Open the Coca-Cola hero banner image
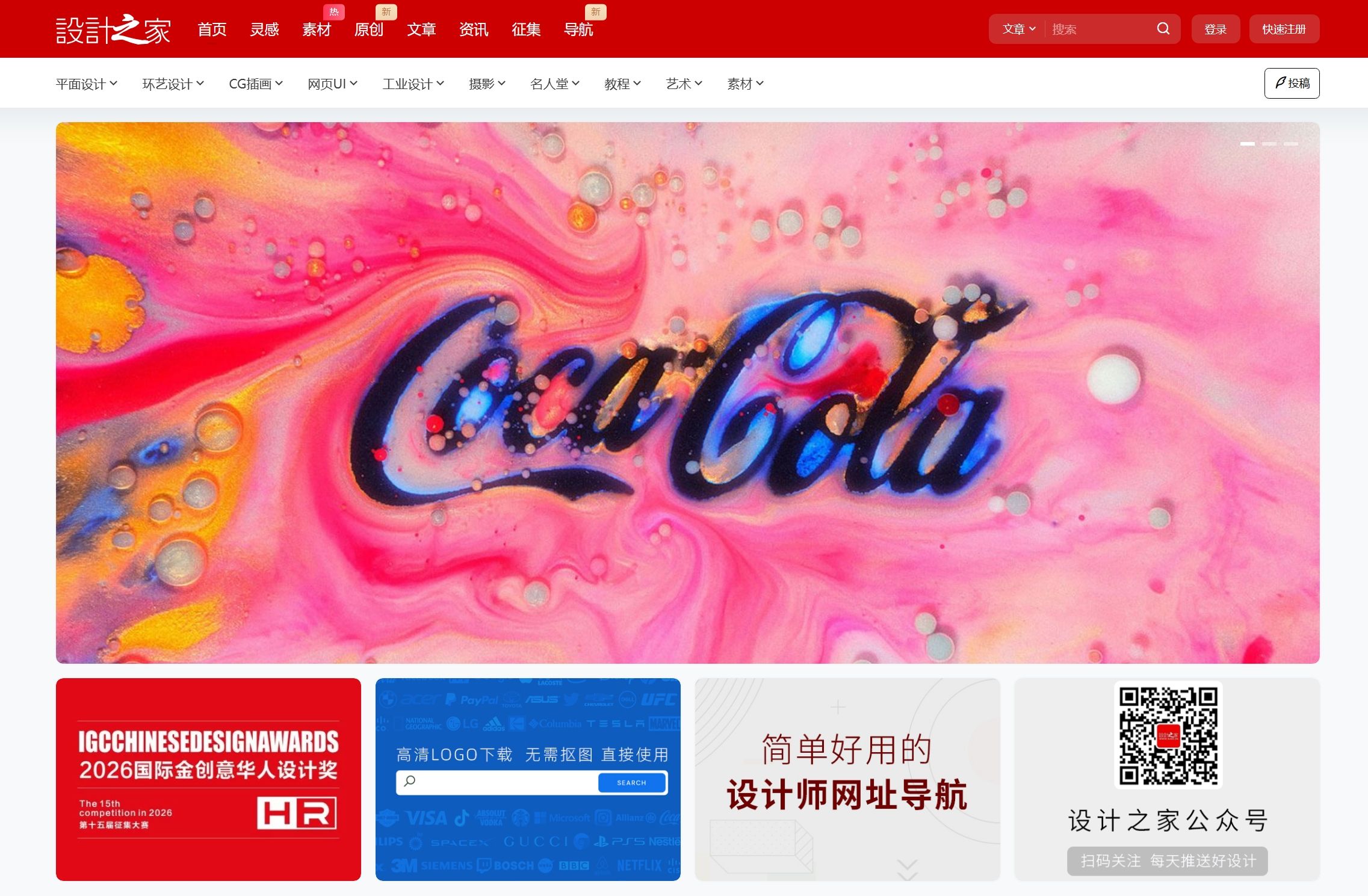Viewport: 1368px width, 896px height. (688, 393)
